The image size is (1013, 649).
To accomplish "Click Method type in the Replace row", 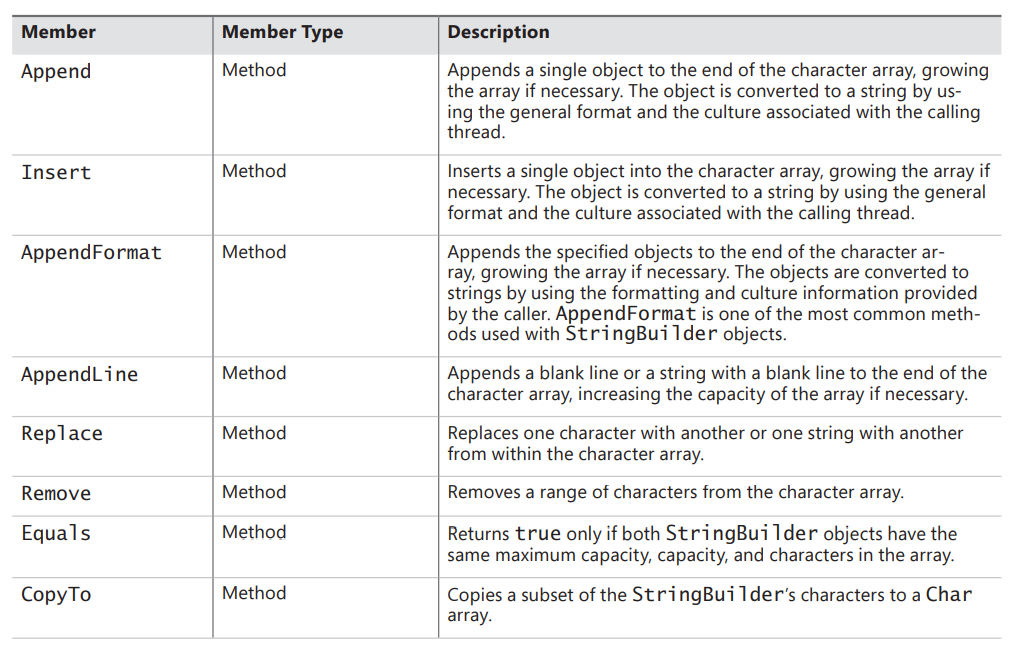I will click(254, 433).
